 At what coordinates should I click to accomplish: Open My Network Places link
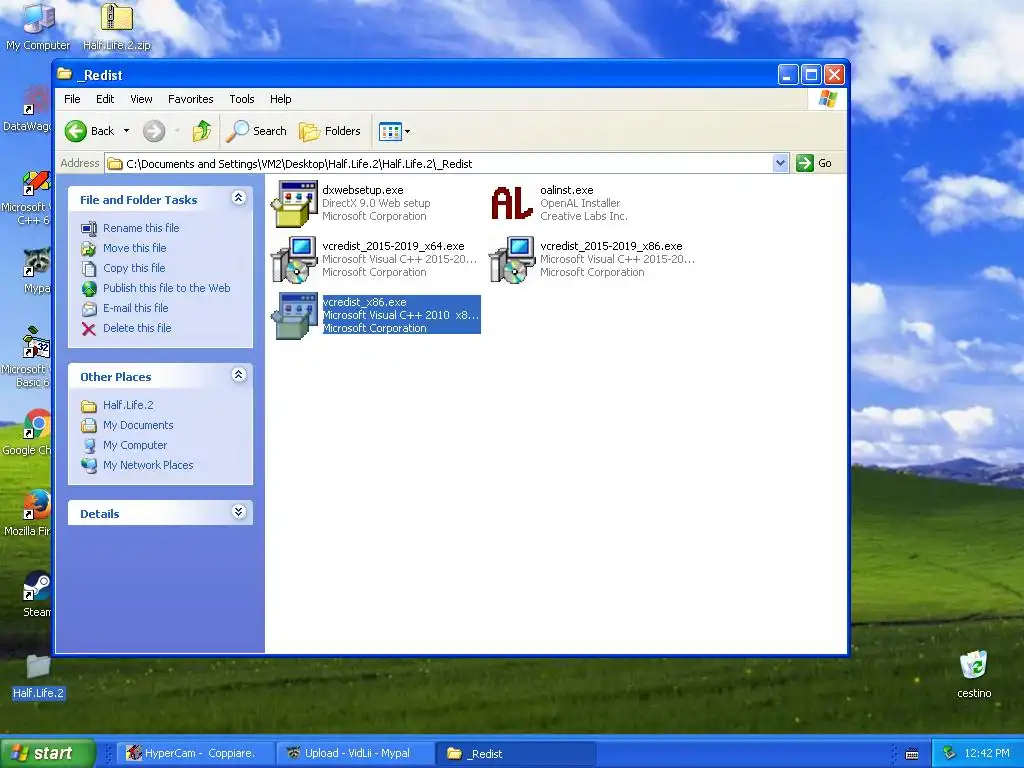(x=148, y=466)
